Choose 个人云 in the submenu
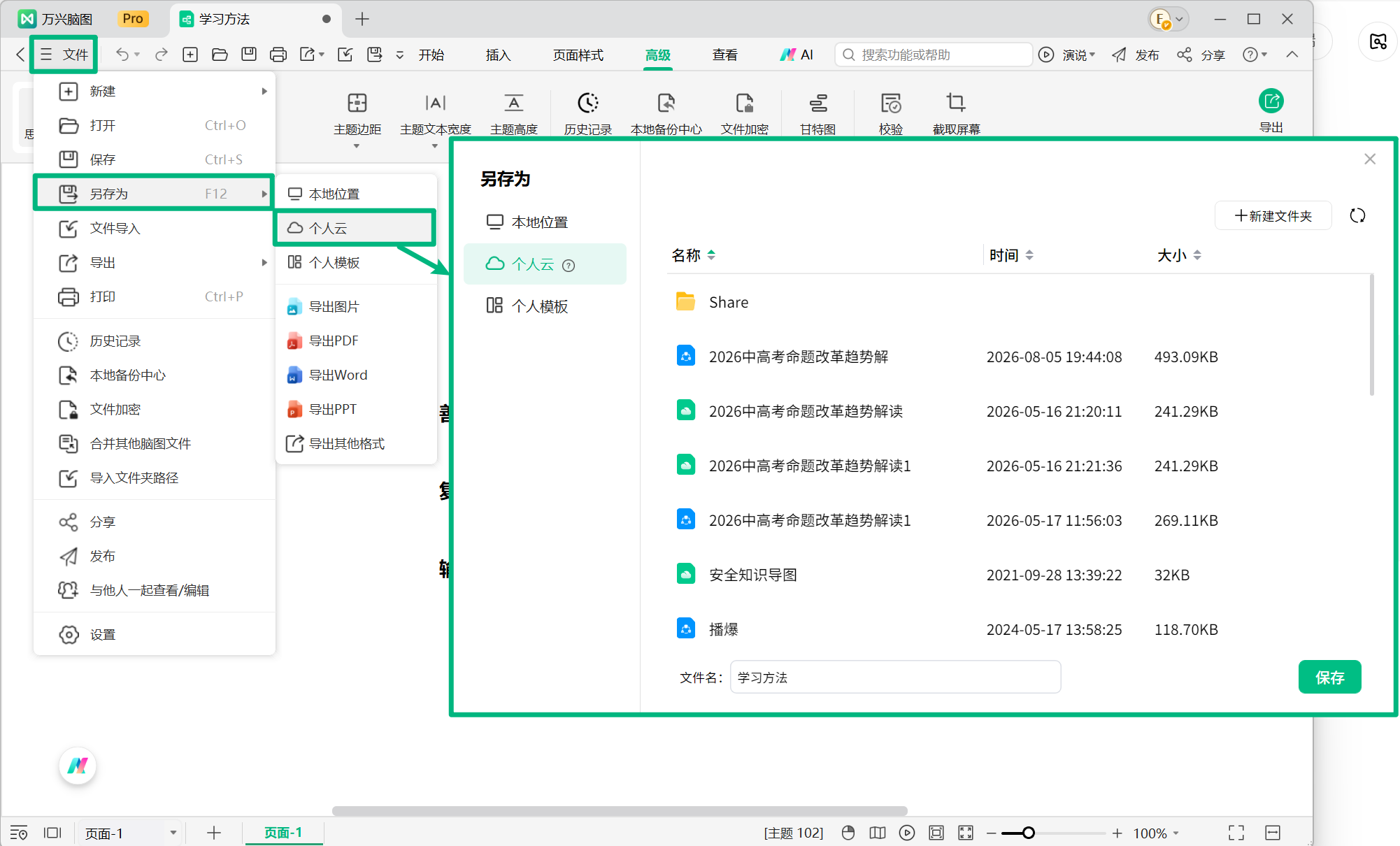1400x846 pixels. coord(355,228)
